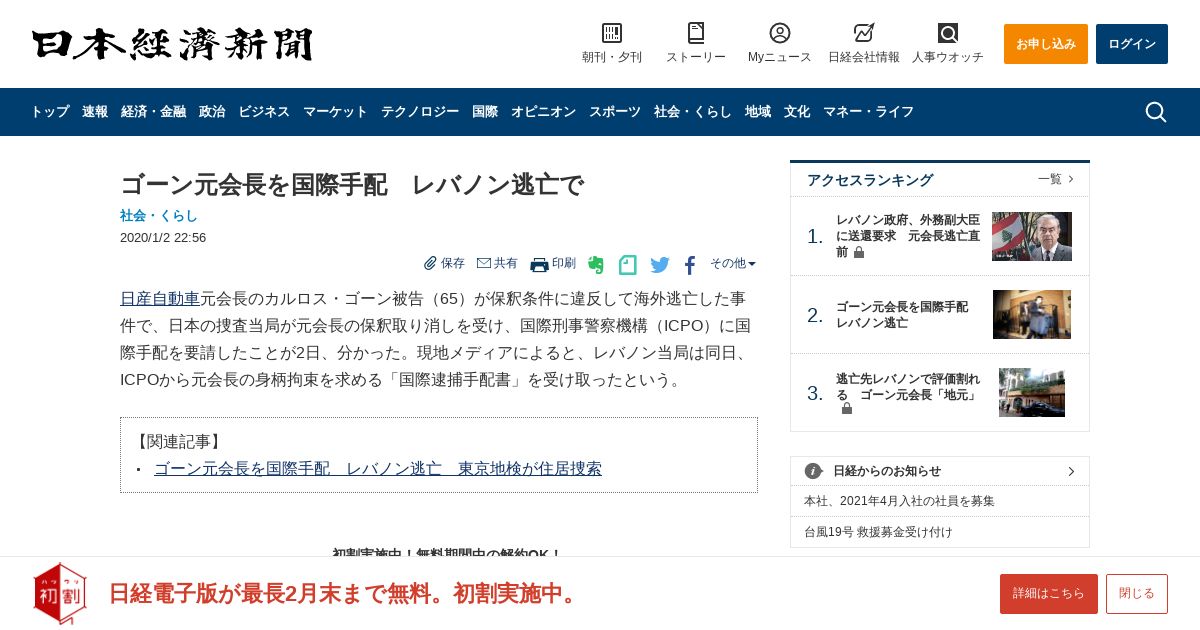
Task: Click thumbnail of rank 2 article
Action: (1032, 314)
